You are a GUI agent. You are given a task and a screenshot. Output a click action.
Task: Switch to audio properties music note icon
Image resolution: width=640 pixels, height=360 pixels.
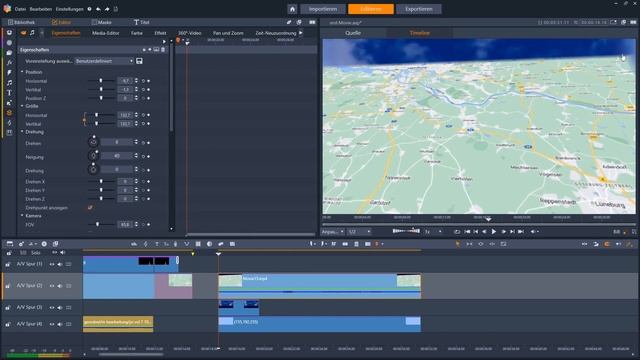point(32,33)
